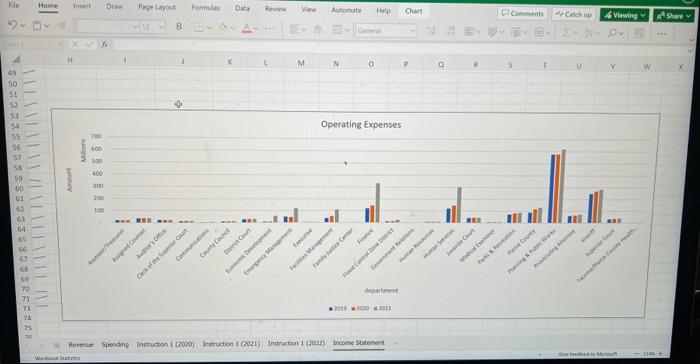The width and height of the screenshot is (700, 364).
Task: Open the font name combo box
Action: point(107,27)
